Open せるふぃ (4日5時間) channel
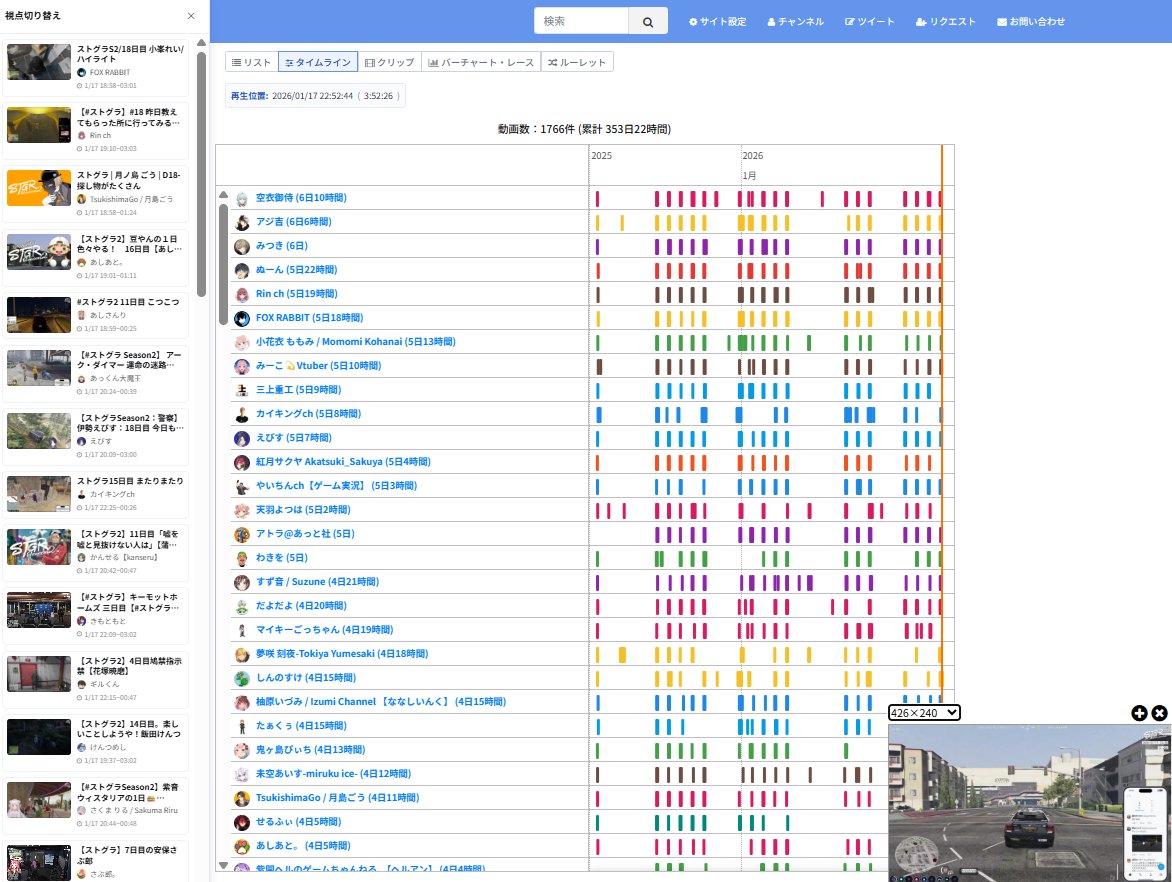This screenshot has height=882, width=1172. click(x=298, y=821)
